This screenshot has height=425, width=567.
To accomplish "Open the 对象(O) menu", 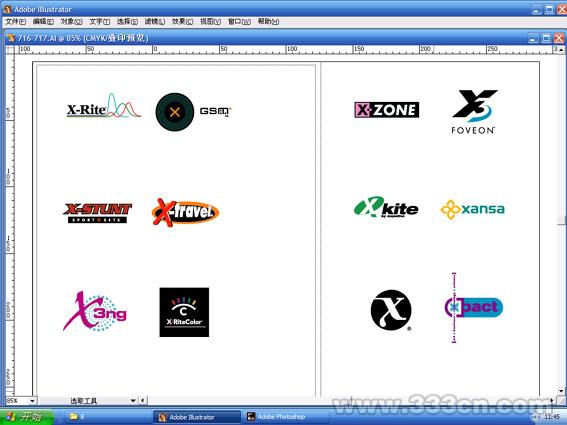I will 71,22.
